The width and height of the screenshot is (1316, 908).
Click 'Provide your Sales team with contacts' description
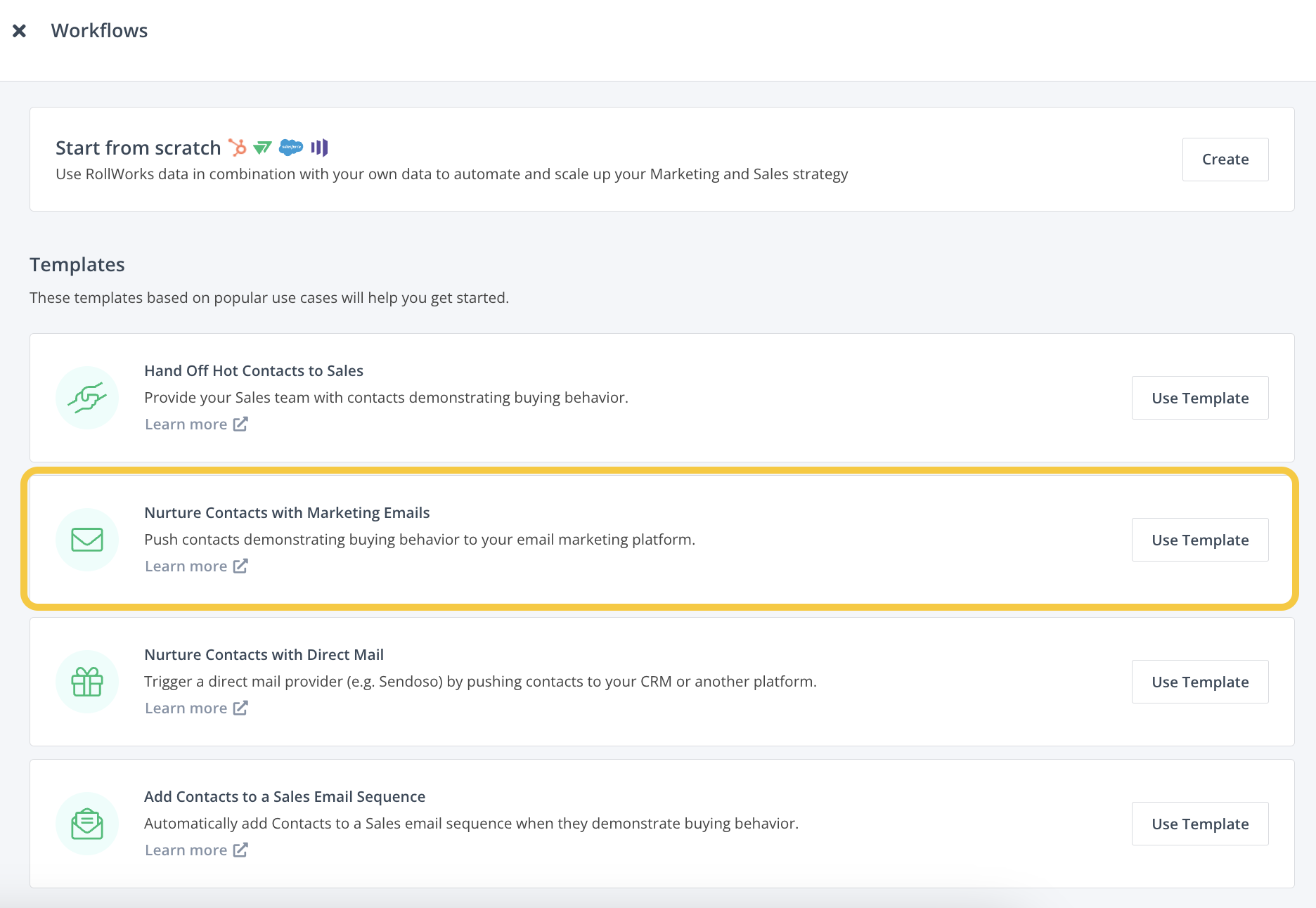[x=386, y=398]
